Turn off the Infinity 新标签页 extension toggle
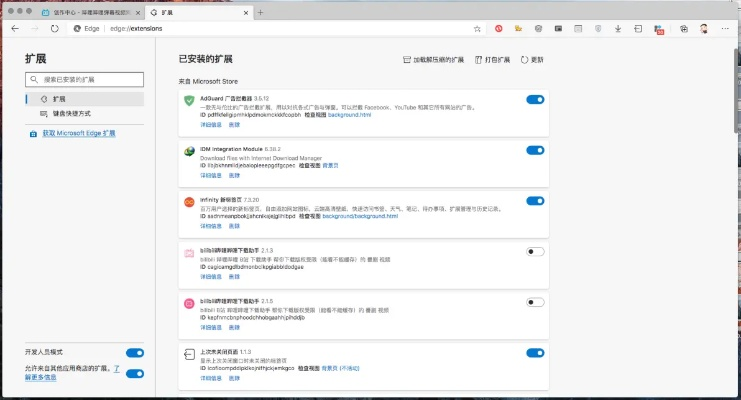 [x=535, y=201]
